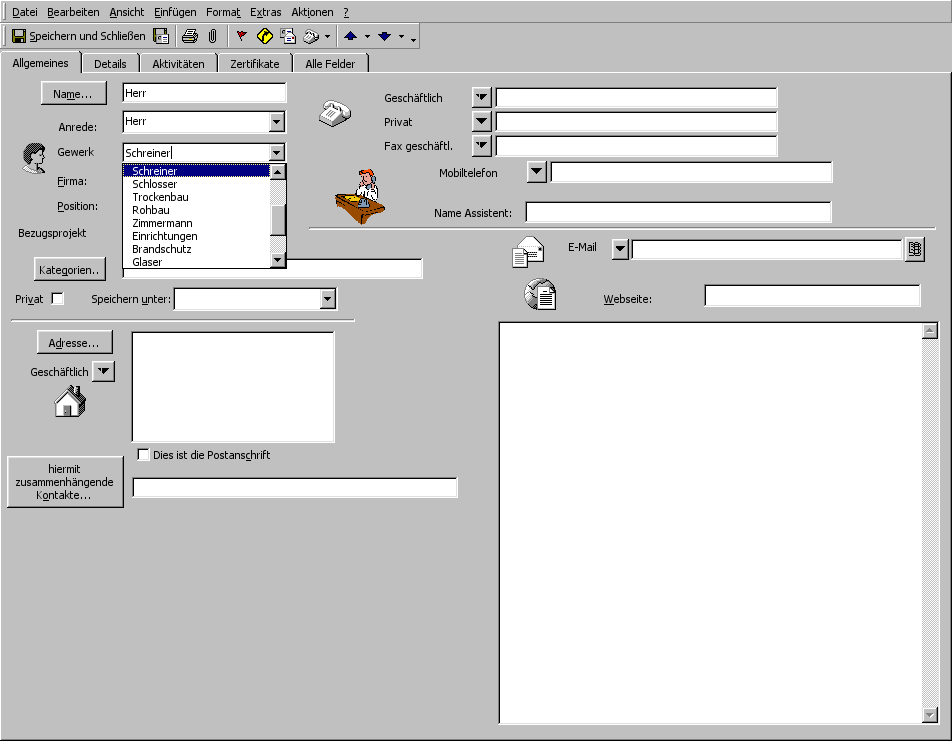Click the save and new icon in toolbar

point(161,37)
